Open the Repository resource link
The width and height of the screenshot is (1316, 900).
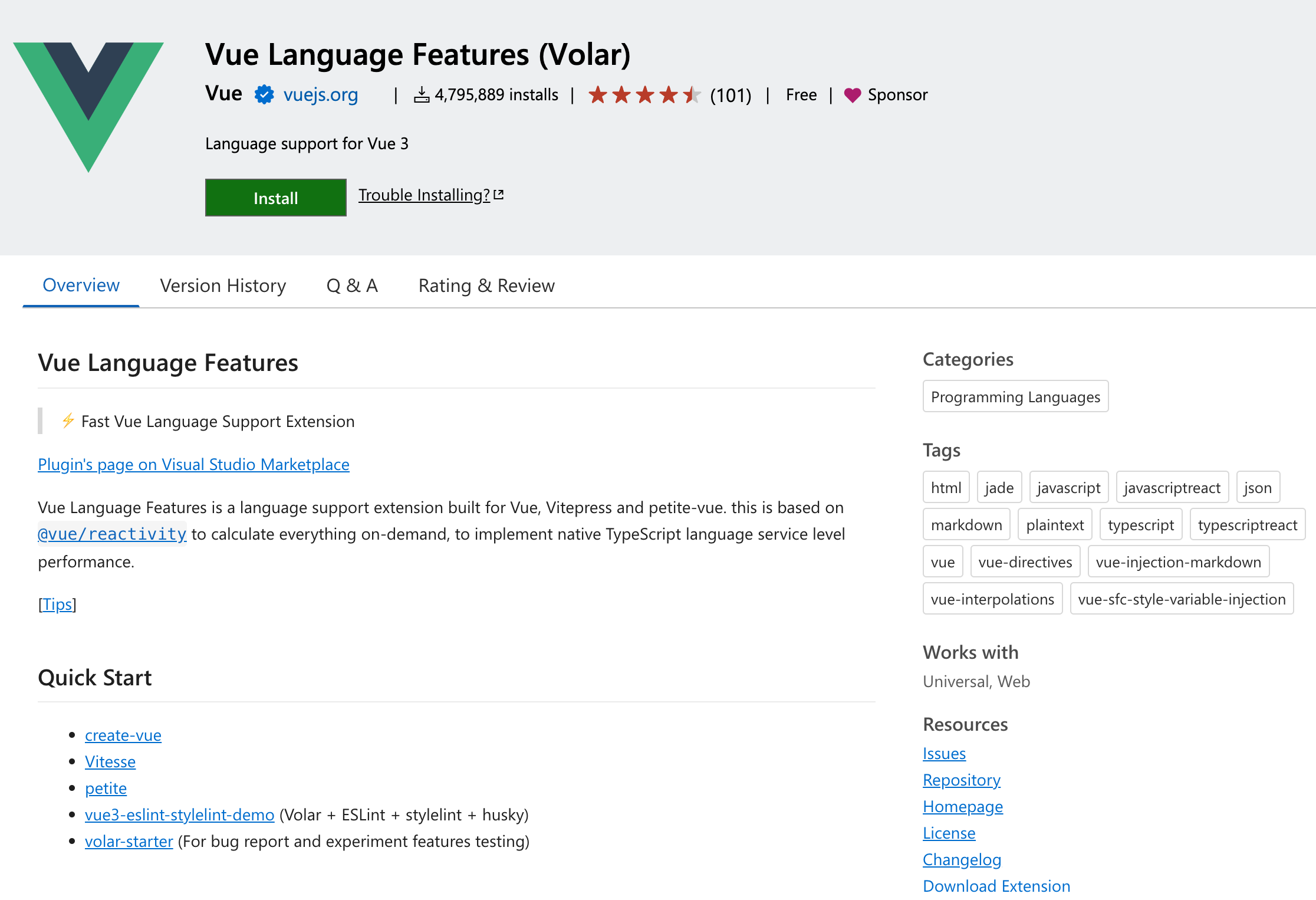click(x=961, y=780)
